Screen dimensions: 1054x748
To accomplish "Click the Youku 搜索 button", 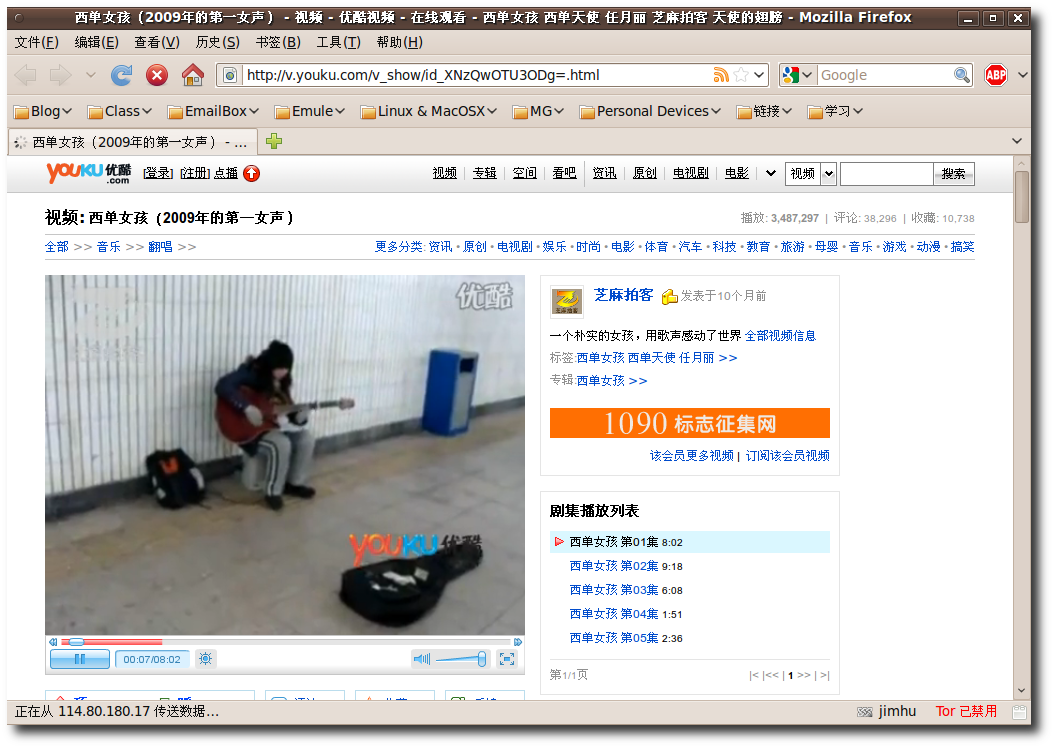I will pyautogui.click(x=954, y=173).
